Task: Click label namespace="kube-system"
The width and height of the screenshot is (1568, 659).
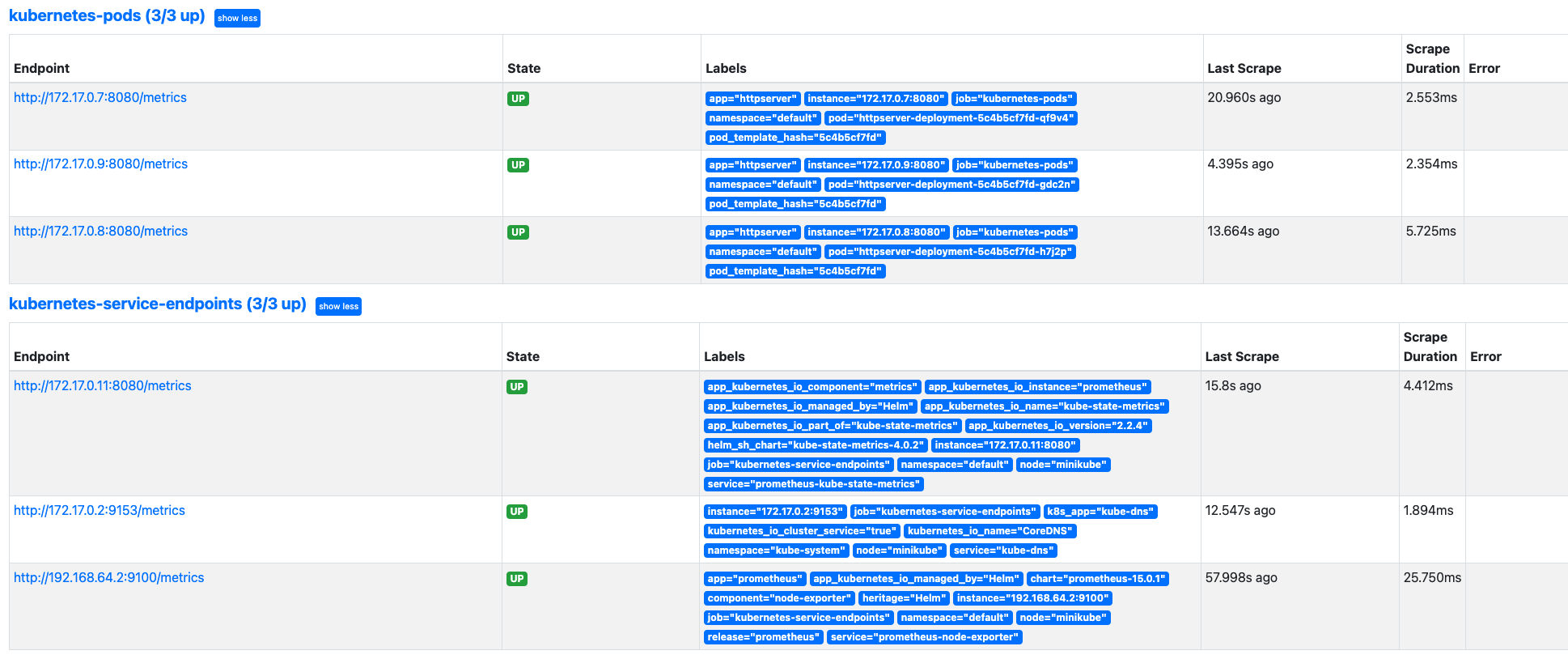Action: (x=777, y=551)
